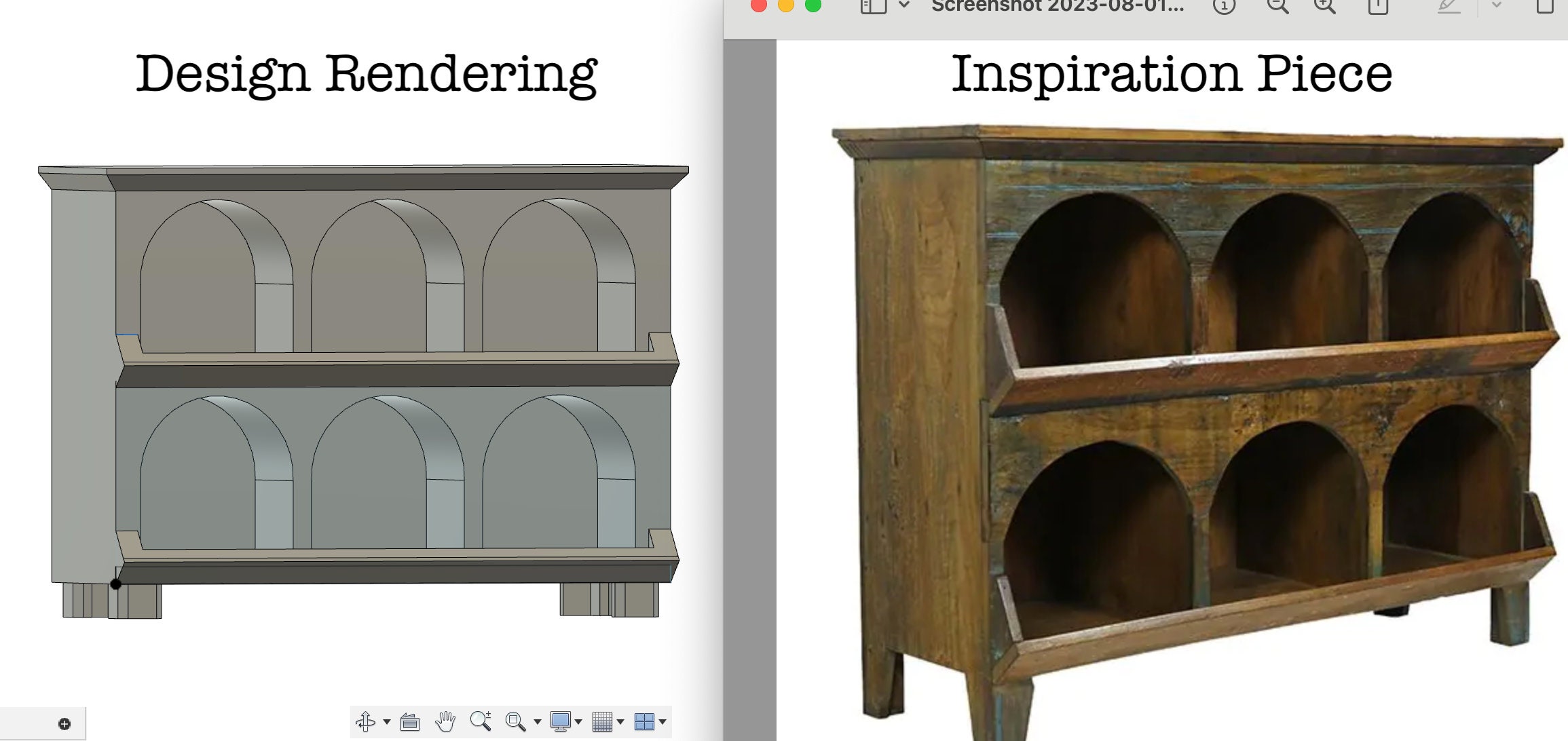Image resolution: width=1568 pixels, height=741 pixels.
Task: Click the Viewports four-pane icon
Action: (x=643, y=721)
